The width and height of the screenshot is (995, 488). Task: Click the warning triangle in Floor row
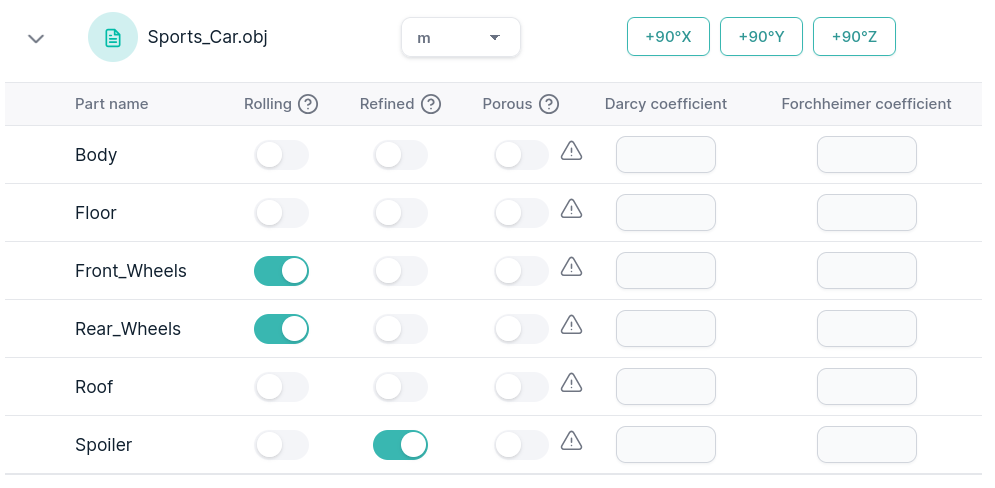571,209
